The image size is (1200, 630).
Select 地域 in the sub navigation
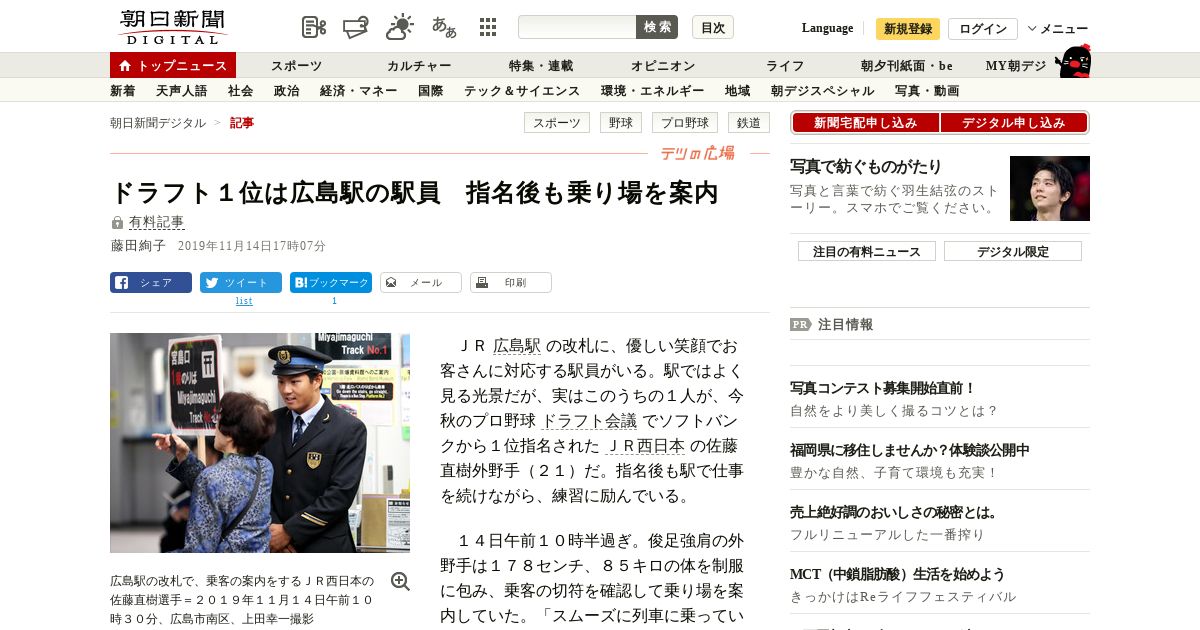click(x=738, y=91)
